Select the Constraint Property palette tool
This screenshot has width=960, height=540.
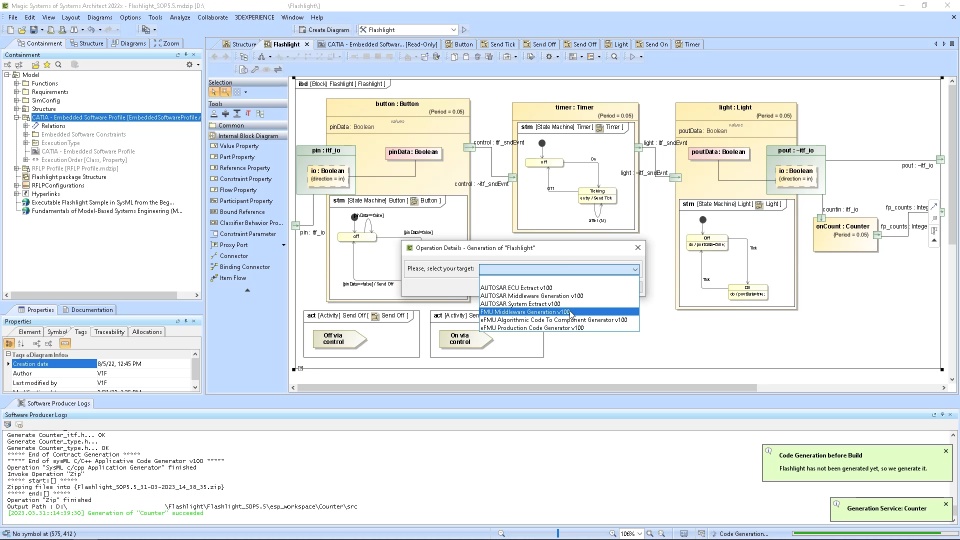(248, 179)
